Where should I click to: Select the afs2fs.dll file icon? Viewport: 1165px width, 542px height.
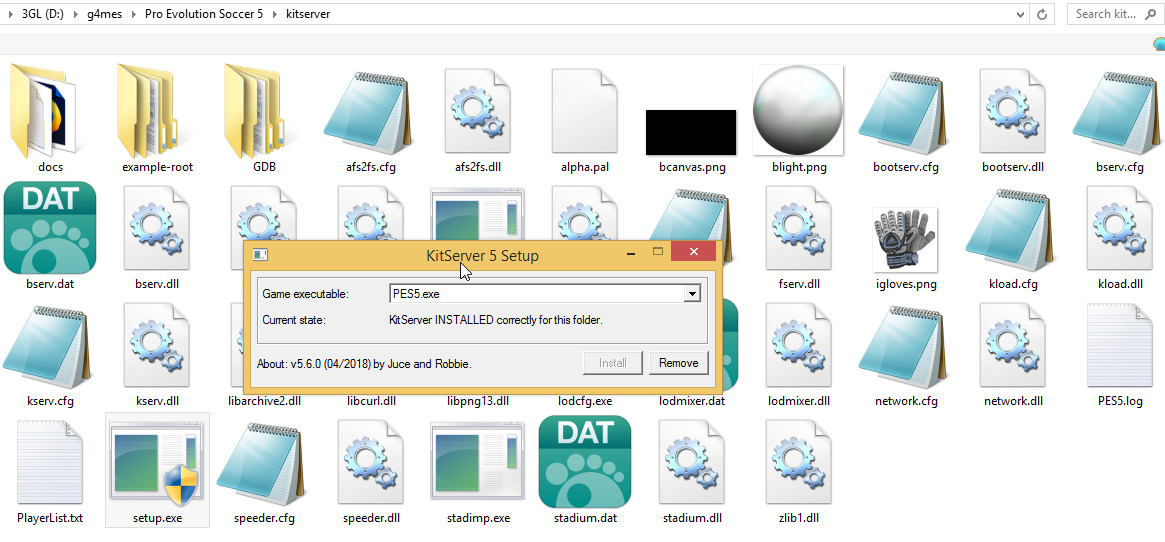point(478,112)
